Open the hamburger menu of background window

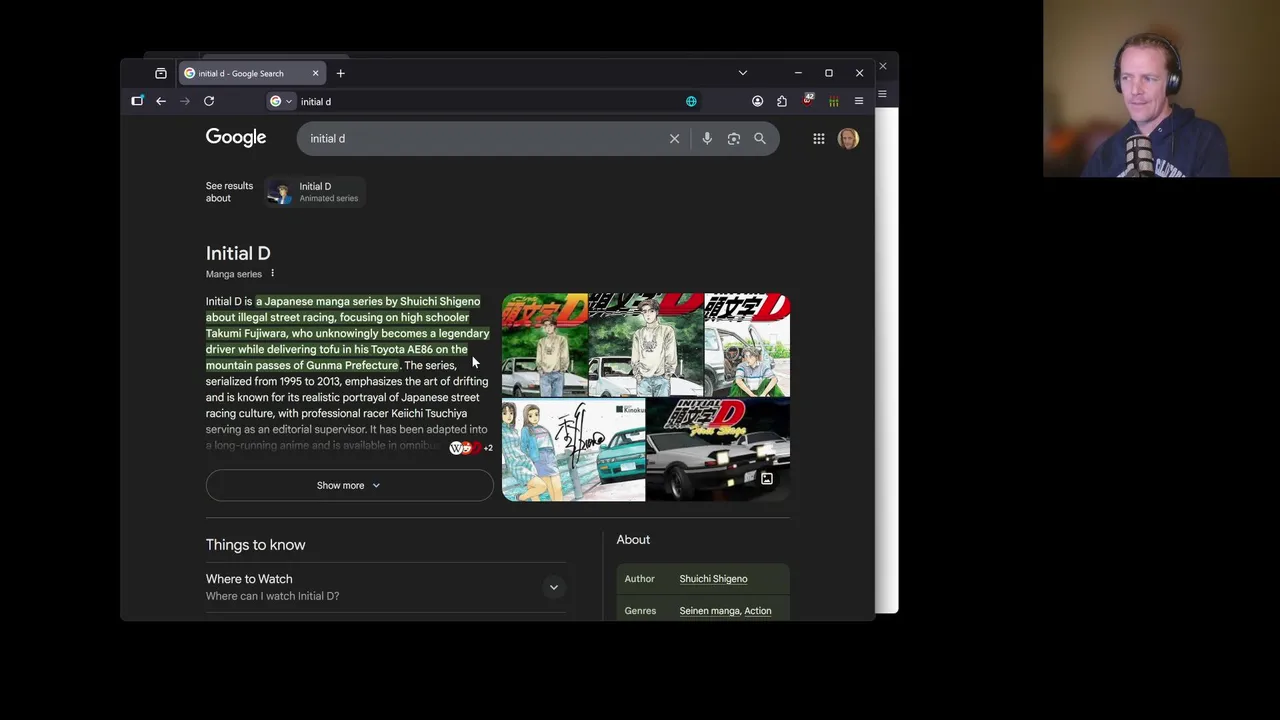882,94
